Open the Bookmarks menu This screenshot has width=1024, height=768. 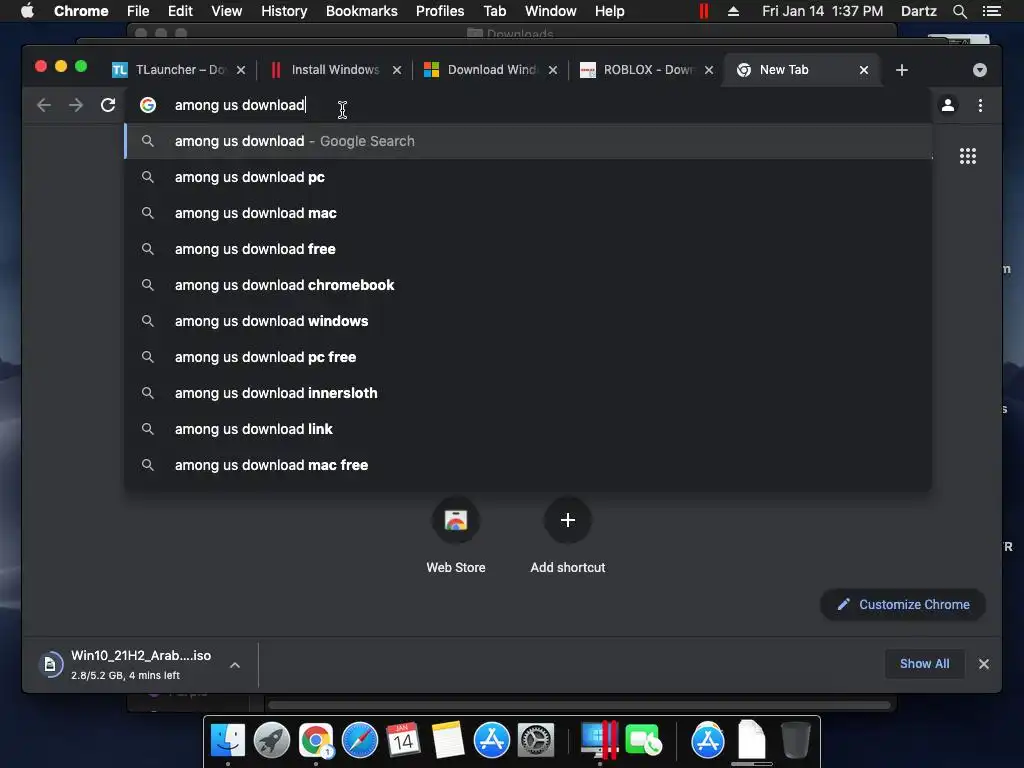[362, 11]
